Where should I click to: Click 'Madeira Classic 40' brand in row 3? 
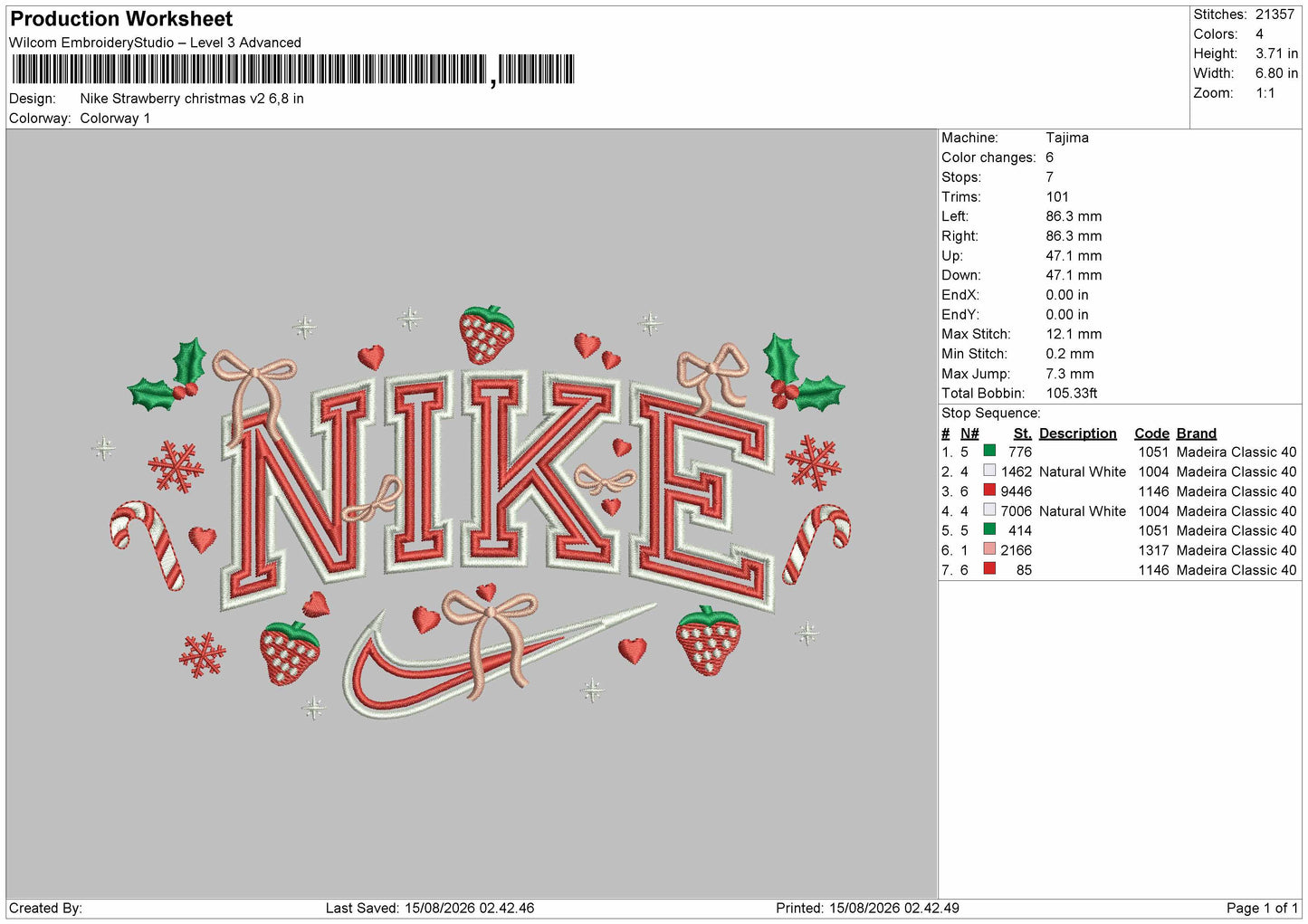[1236, 491]
